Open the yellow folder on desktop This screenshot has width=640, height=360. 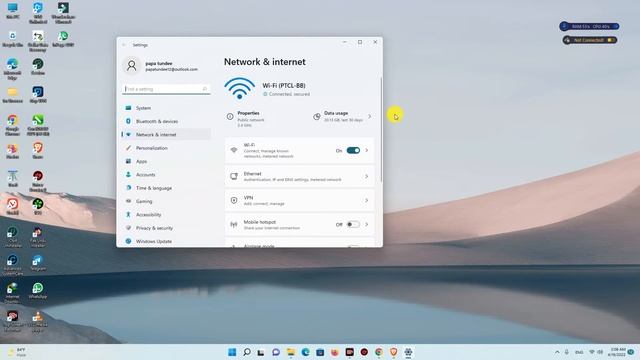point(13,95)
